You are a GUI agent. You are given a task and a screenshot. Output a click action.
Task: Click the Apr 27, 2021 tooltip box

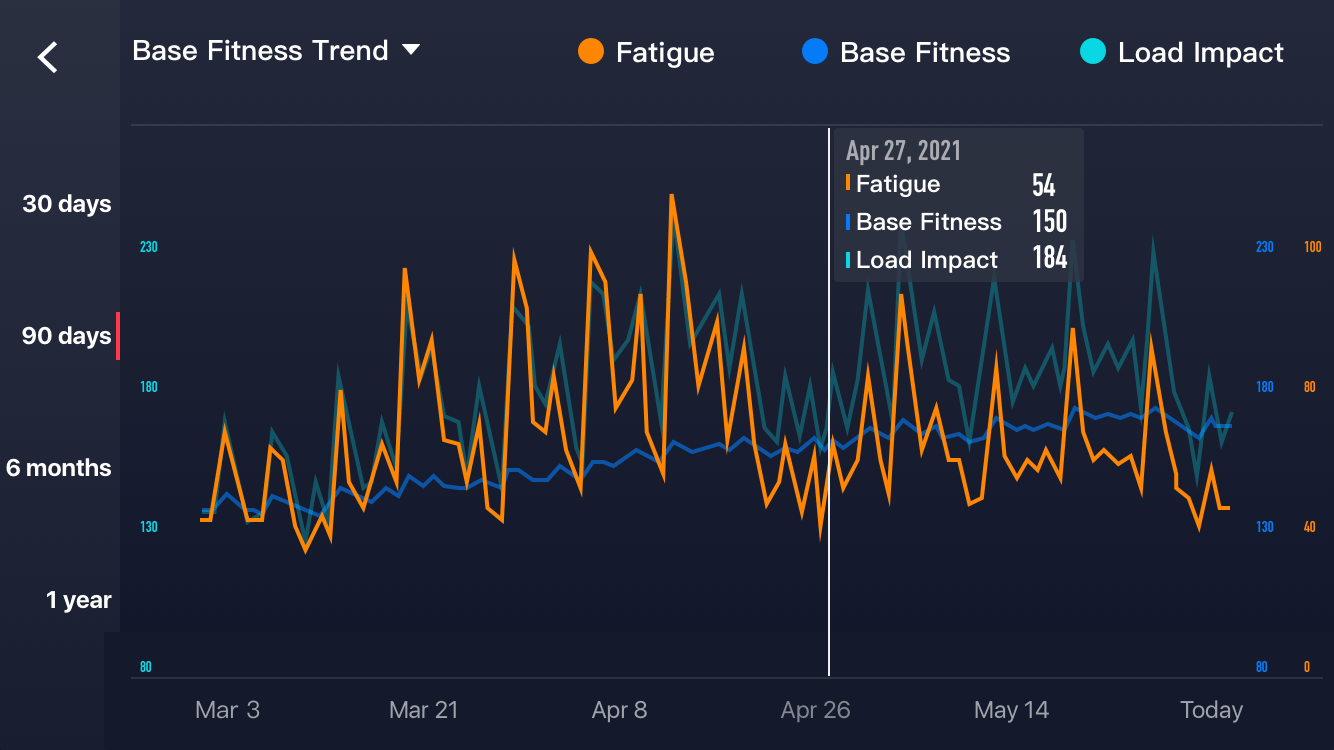[959, 205]
